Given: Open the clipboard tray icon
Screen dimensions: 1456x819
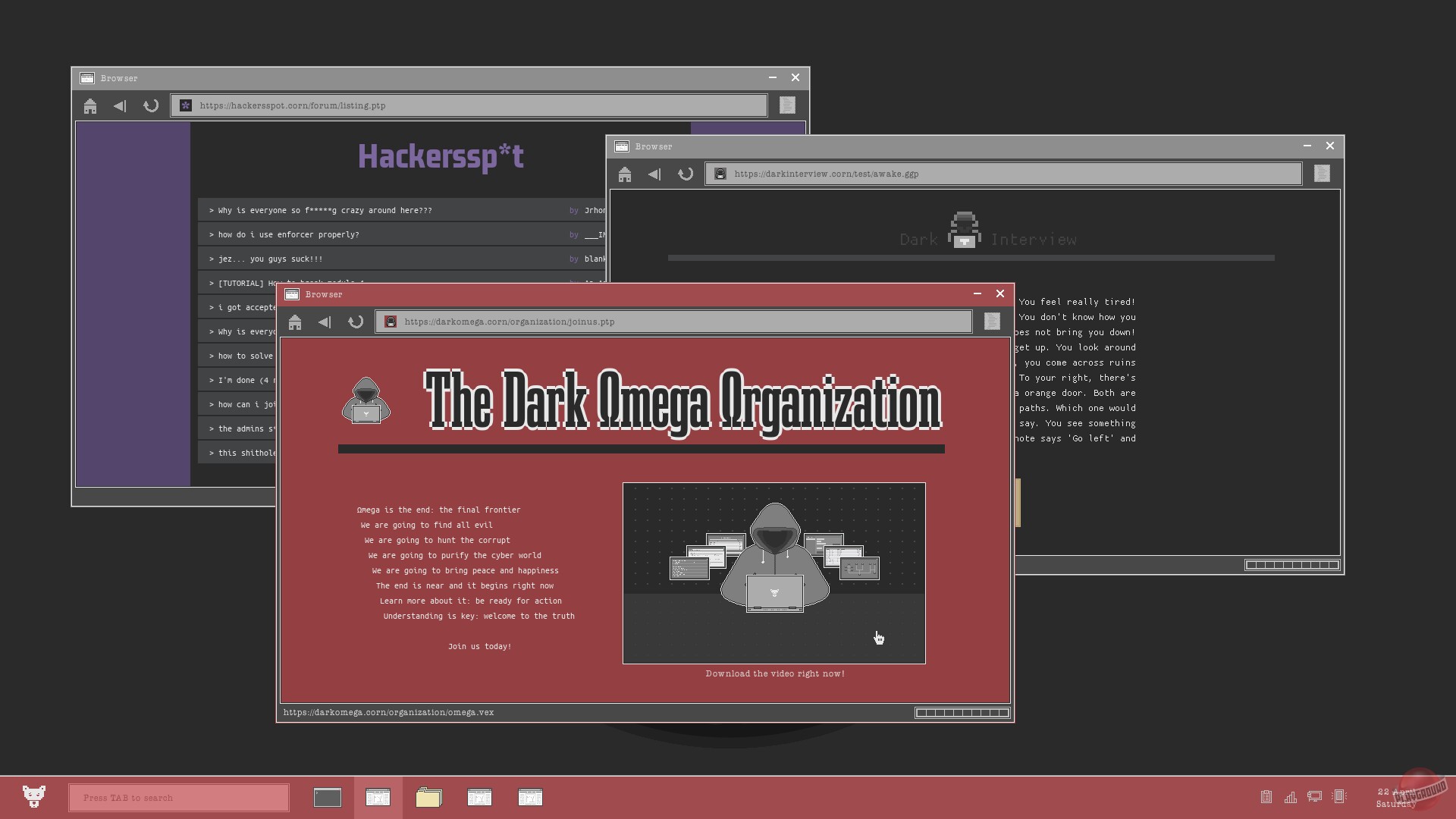Looking at the screenshot, I should 1266,797.
